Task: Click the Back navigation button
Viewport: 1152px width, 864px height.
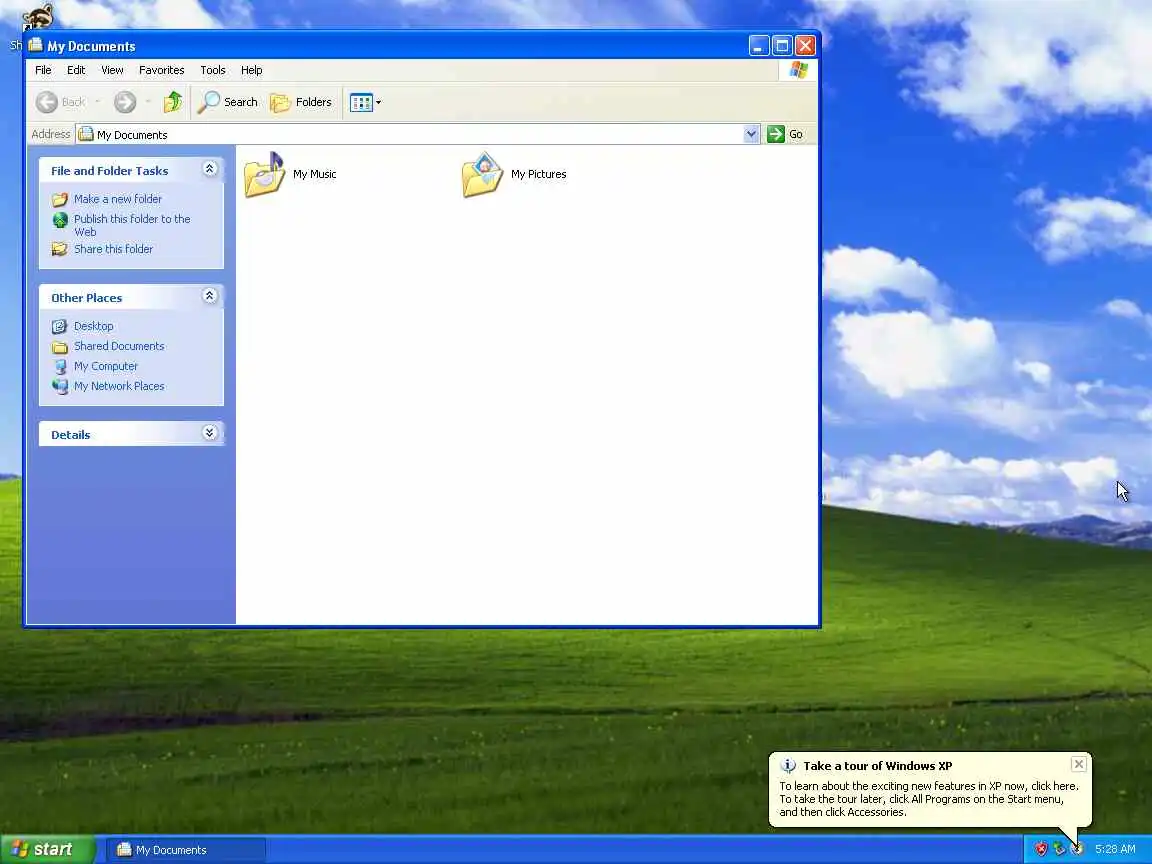Action: (x=61, y=102)
